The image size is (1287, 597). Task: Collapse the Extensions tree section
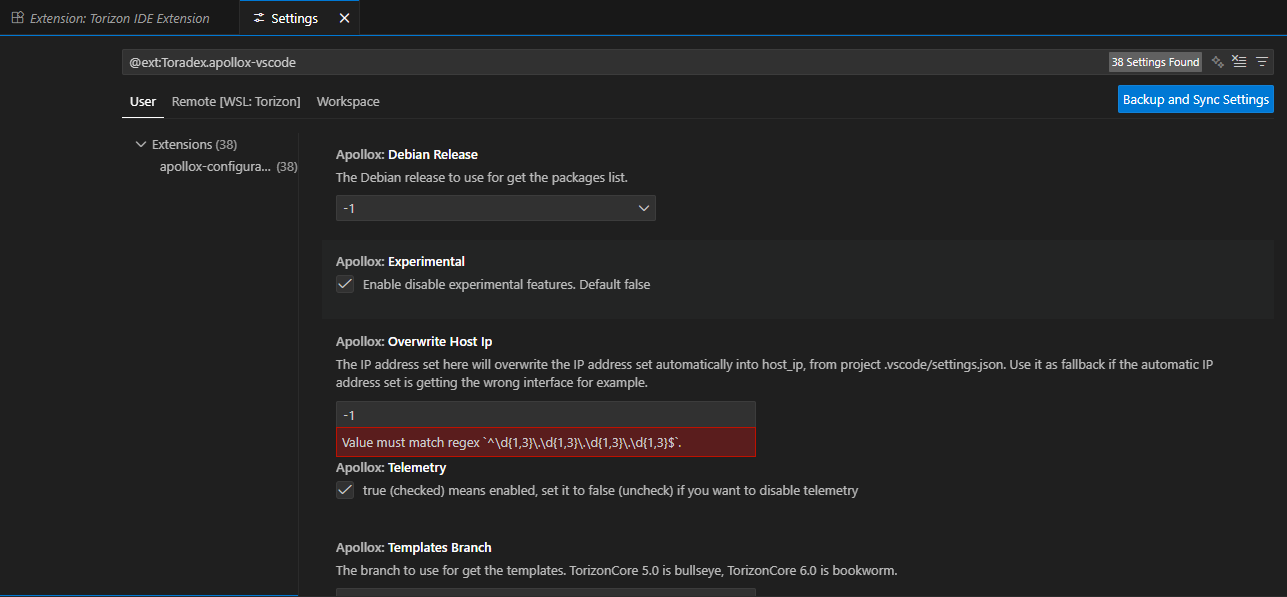tap(140, 144)
